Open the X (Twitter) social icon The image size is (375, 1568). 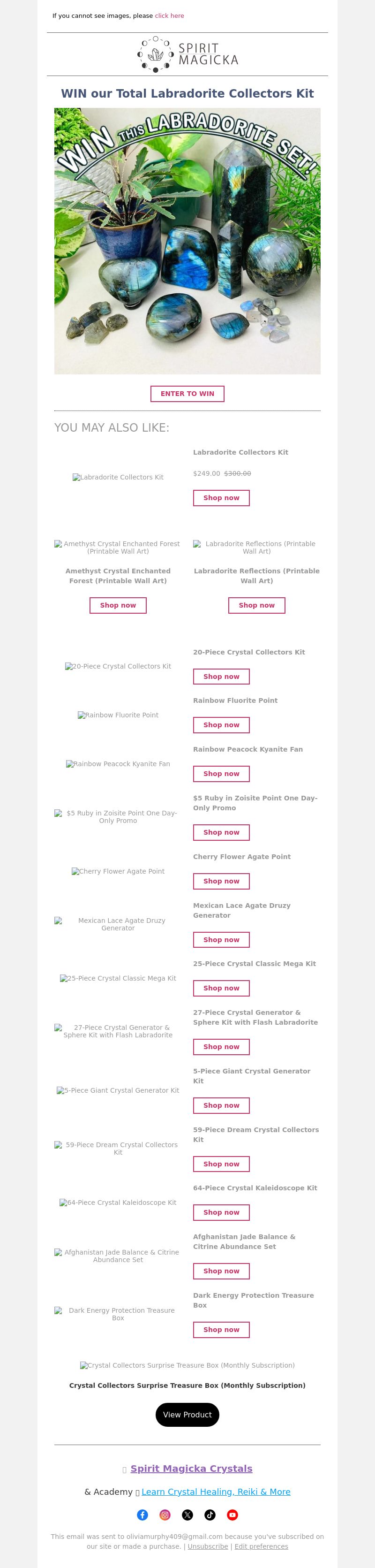pyautogui.click(x=187, y=1515)
